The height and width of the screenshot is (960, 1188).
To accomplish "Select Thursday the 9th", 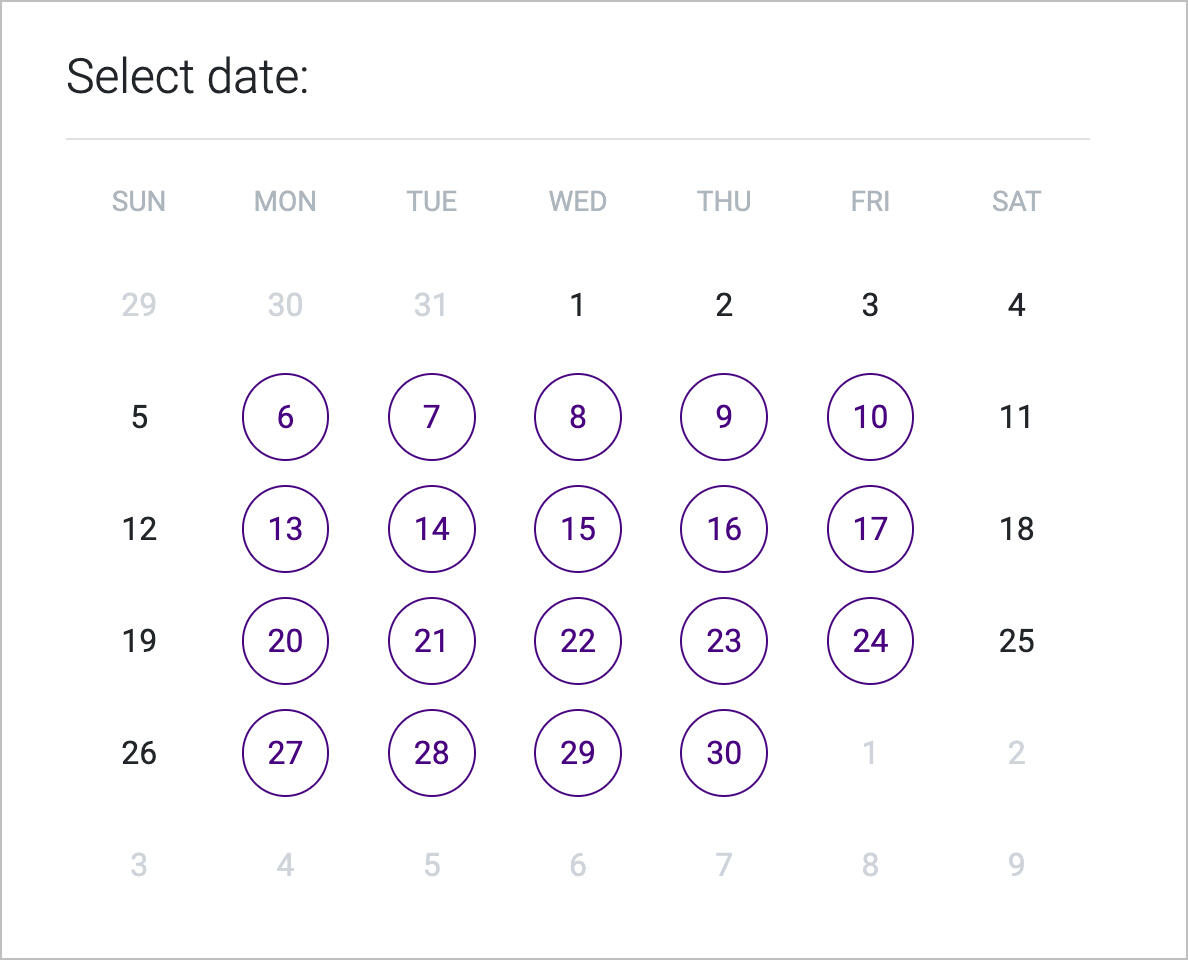I will (x=724, y=417).
